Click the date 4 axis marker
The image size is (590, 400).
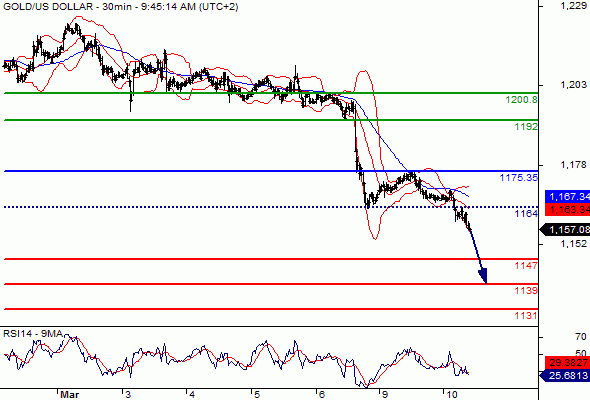pyautogui.click(x=192, y=394)
